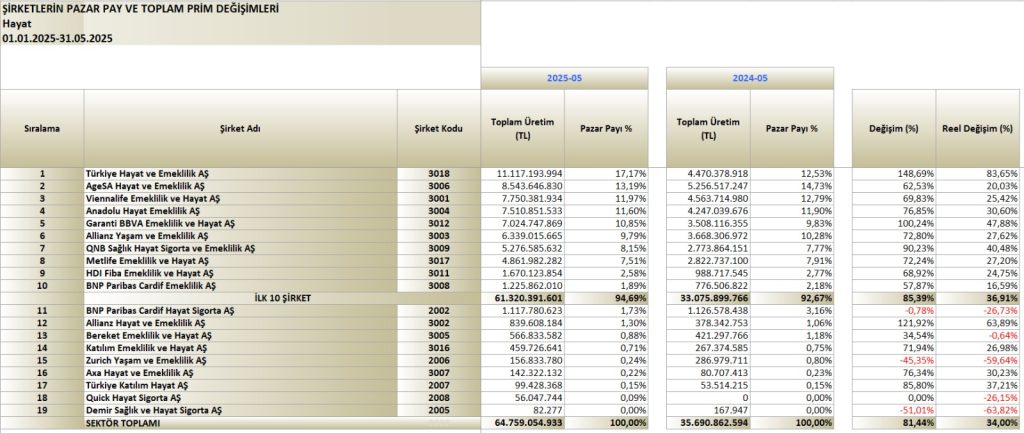
Task: Click the 2024 sector total 35.690.862.594
Action: [708, 423]
